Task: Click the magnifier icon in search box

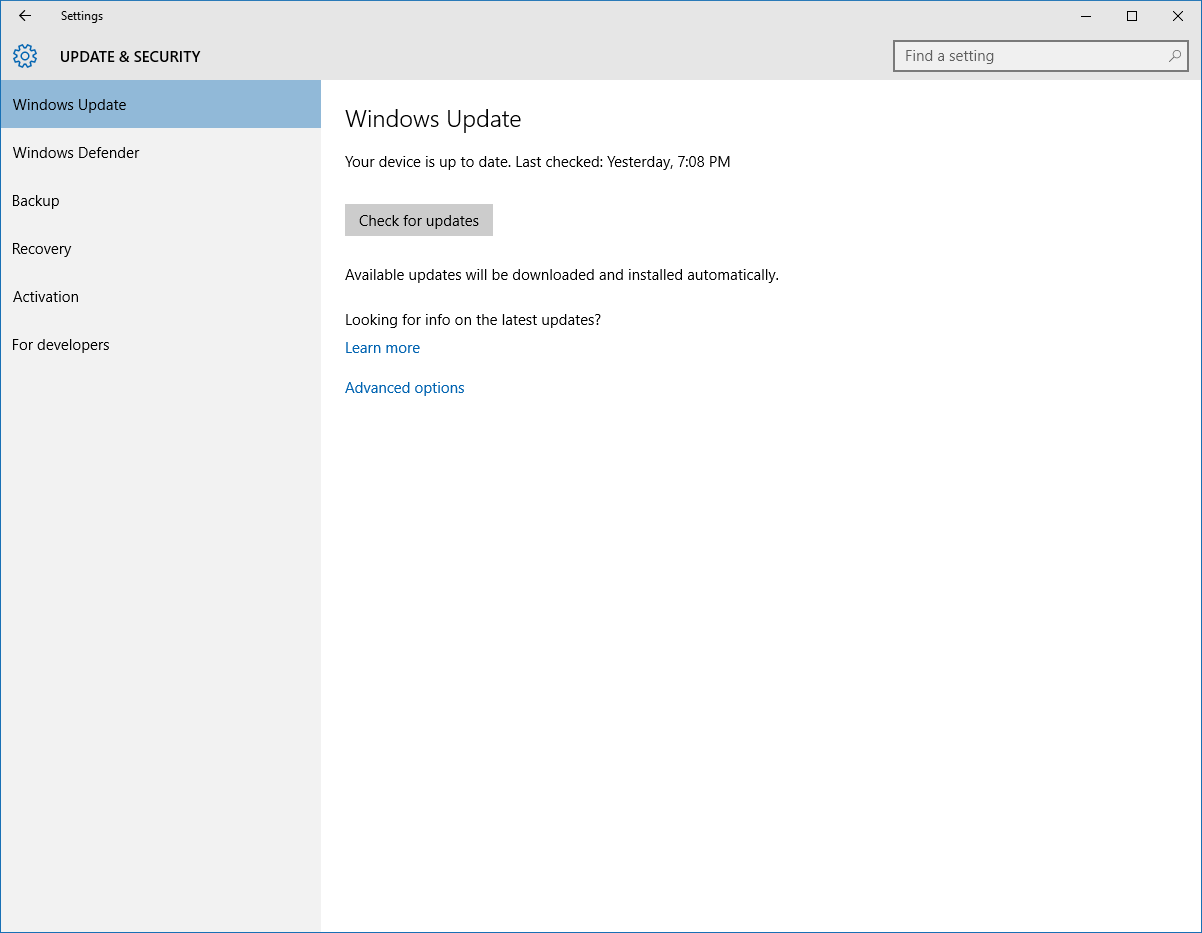Action: click(1175, 56)
